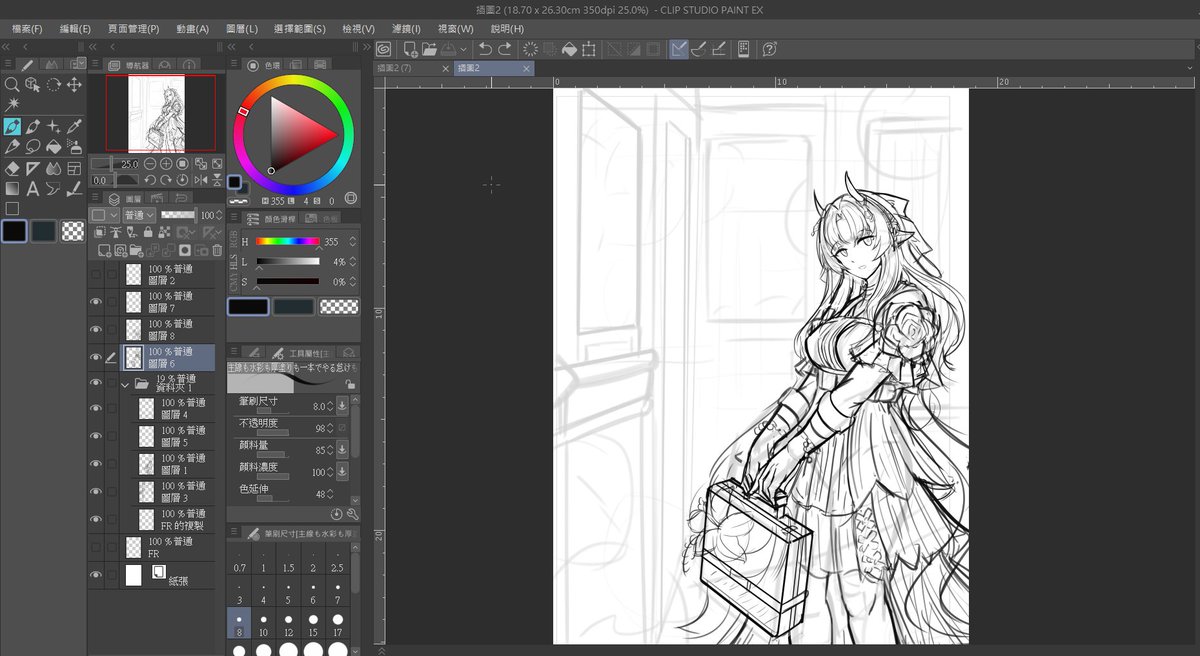This screenshot has height=656, width=1200.
Task: Click the hue H slider
Action: [287, 241]
